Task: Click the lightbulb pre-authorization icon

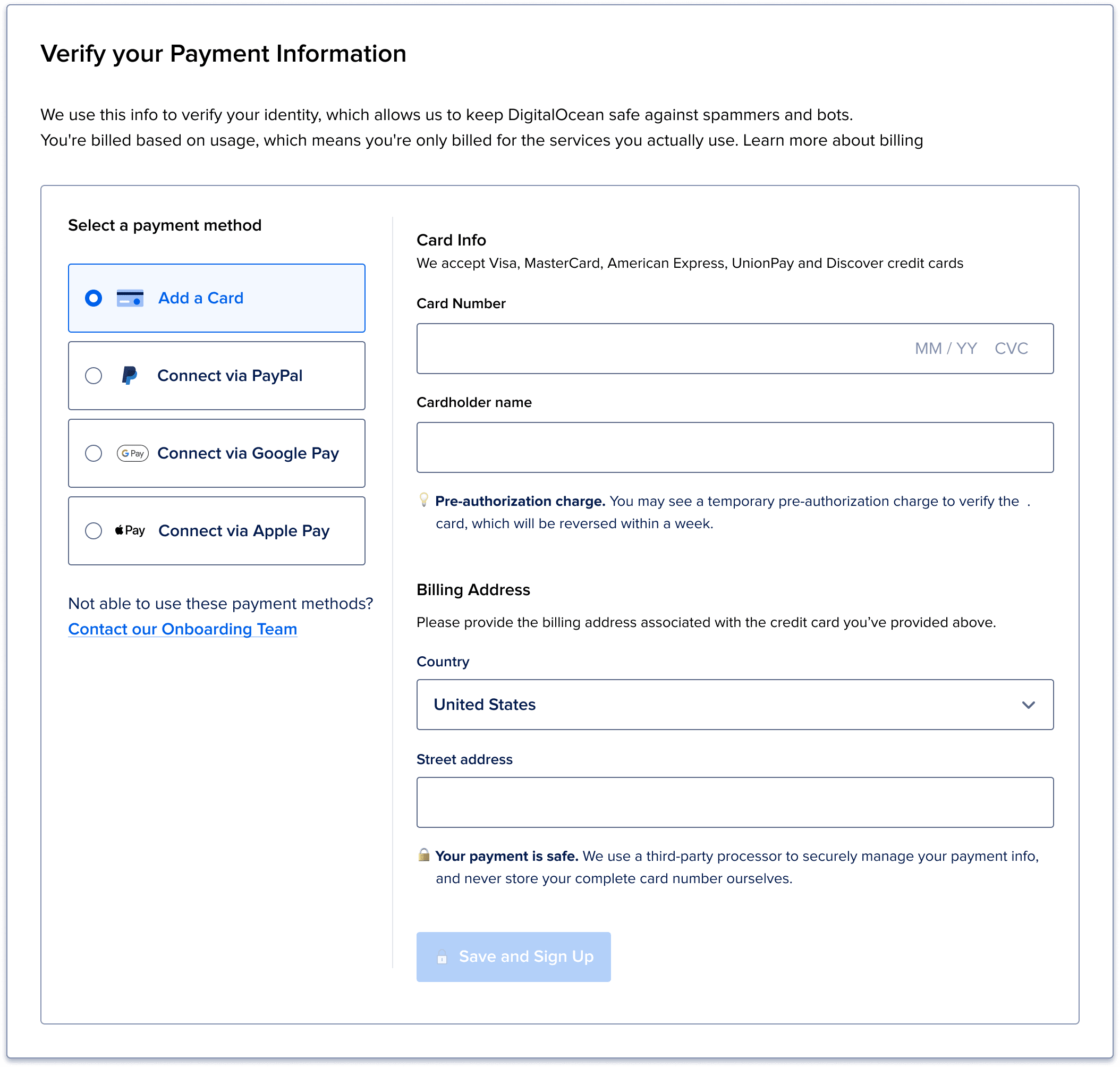Action: [424, 500]
